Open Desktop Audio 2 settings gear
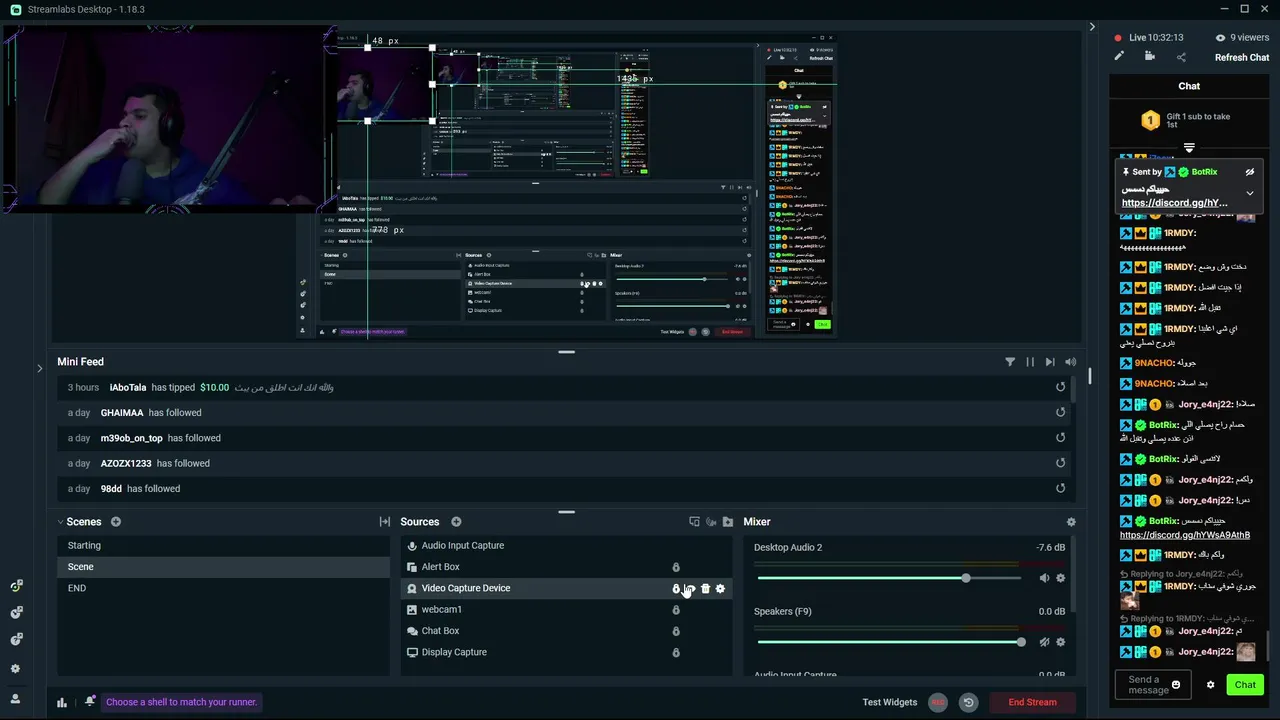This screenshot has height=720, width=1280. [1061, 578]
